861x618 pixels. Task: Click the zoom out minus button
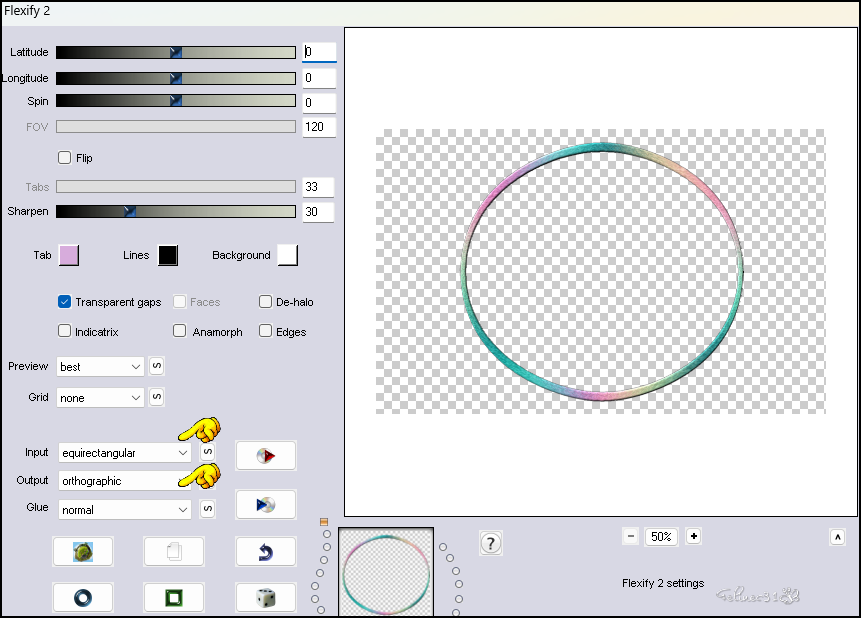pyautogui.click(x=630, y=537)
